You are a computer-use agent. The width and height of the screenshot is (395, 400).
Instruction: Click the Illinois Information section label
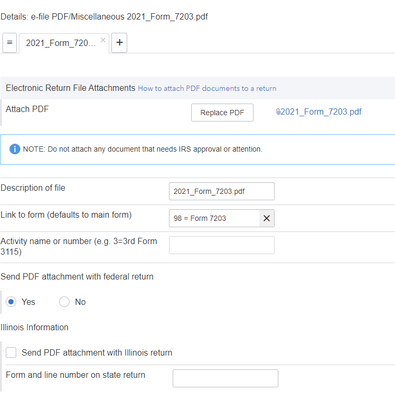(34, 327)
